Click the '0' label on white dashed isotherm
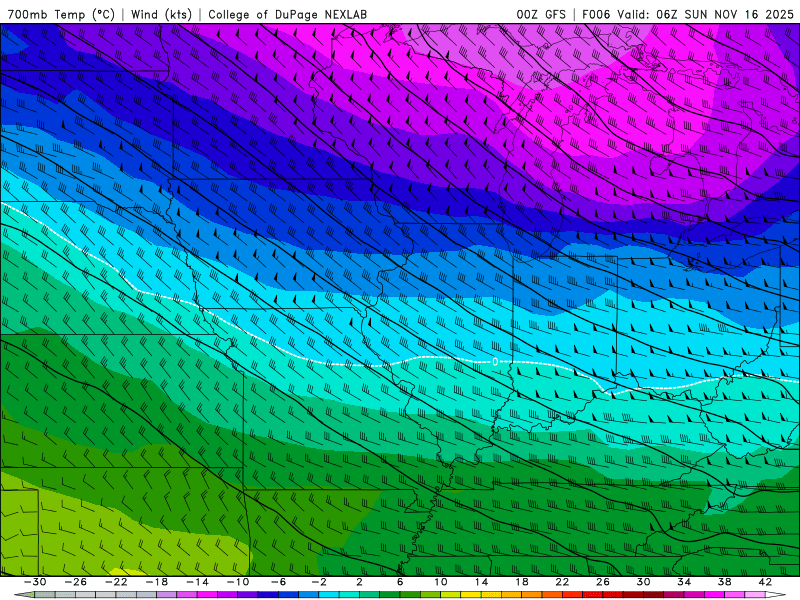Viewport: 800px width, 600px height. tap(495, 362)
